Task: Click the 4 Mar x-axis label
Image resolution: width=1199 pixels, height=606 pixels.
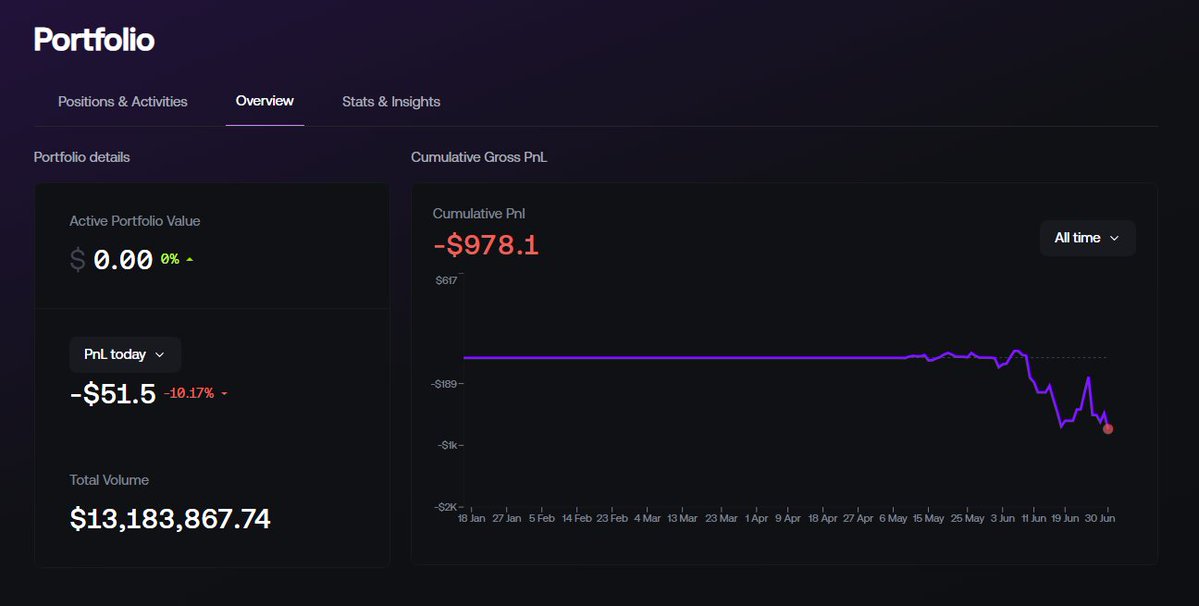Action: pyautogui.click(x=647, y=518)
